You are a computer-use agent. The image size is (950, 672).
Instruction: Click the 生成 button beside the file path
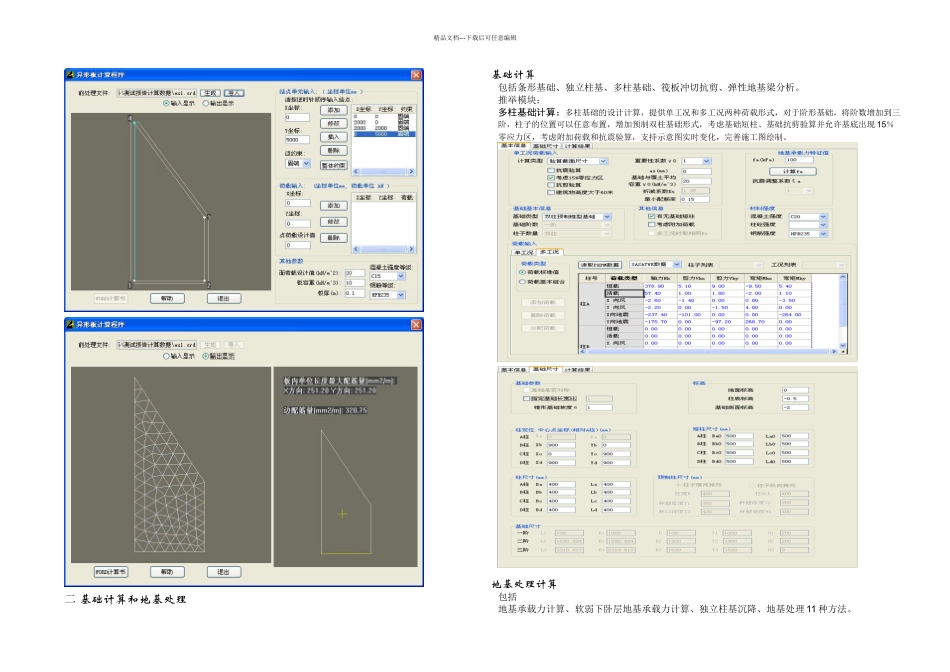click(x=210, y=92)
